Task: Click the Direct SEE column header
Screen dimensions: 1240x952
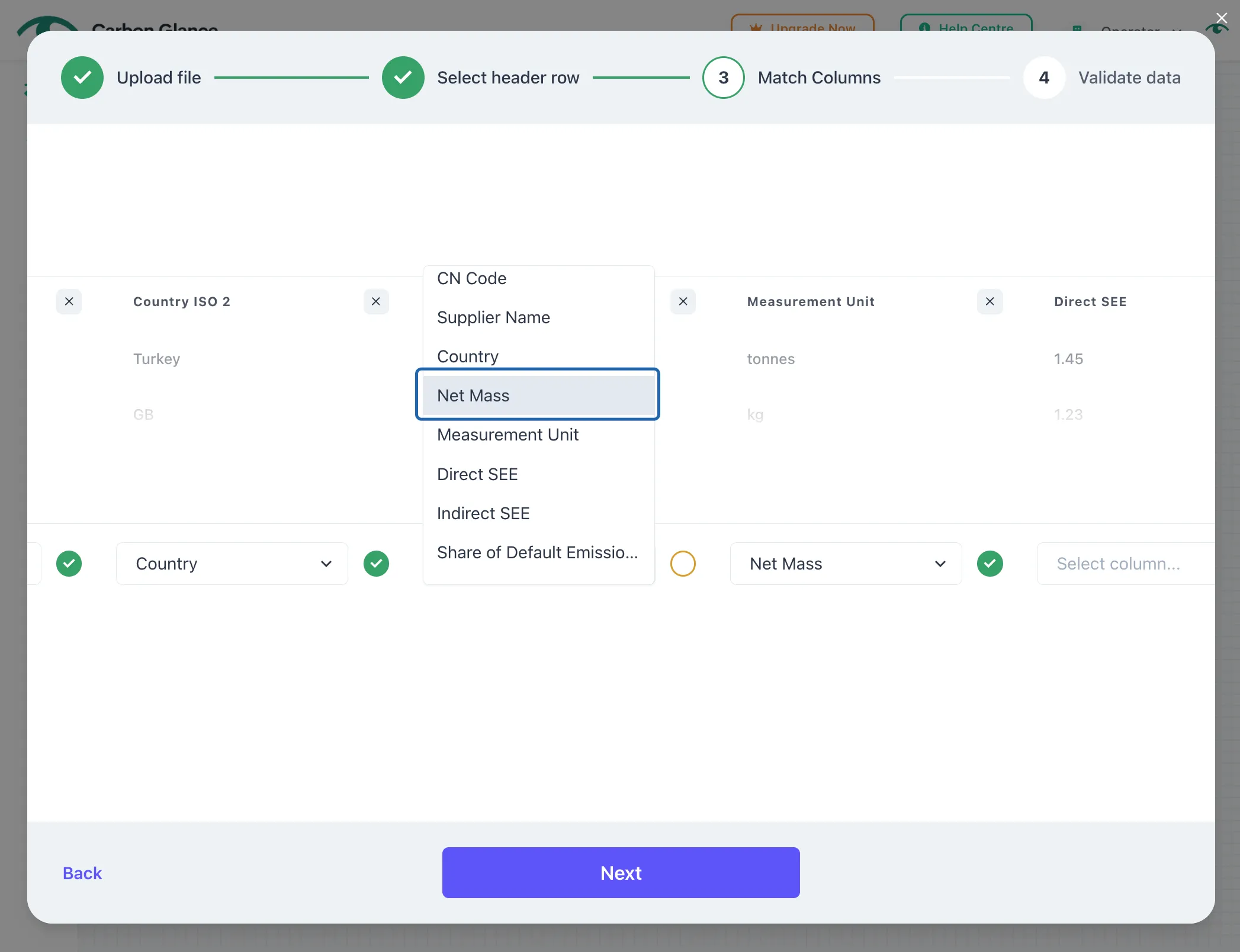Action: [1090, 301]
